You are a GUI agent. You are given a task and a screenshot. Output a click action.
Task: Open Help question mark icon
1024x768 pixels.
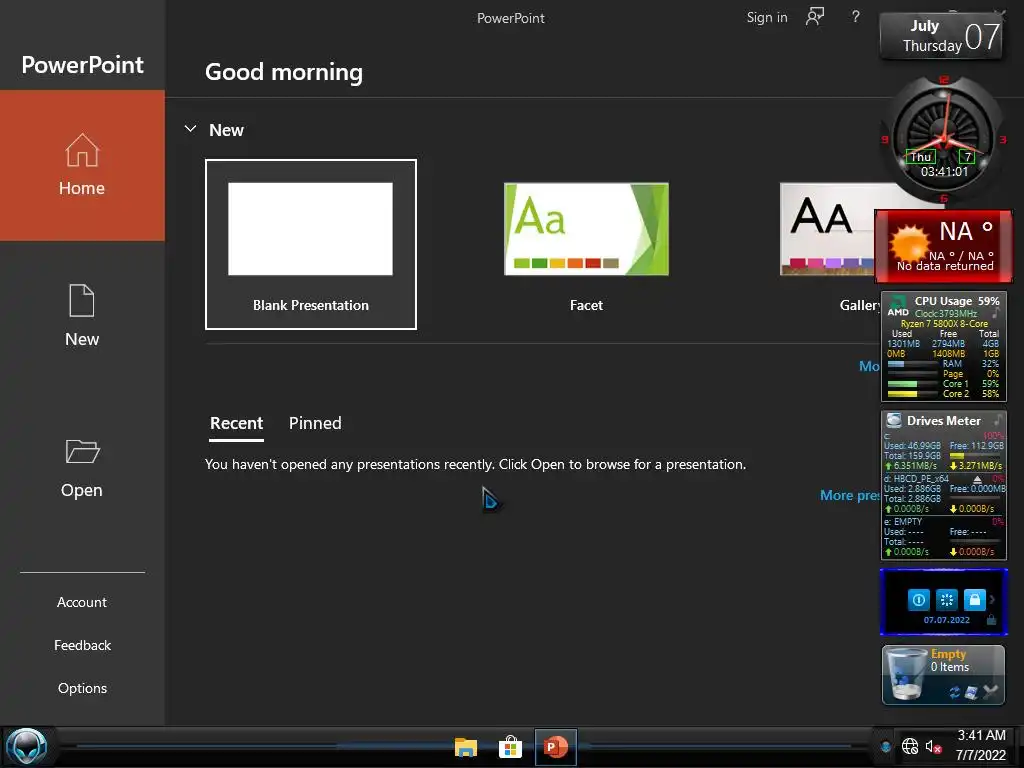click(x=856, y=17)
